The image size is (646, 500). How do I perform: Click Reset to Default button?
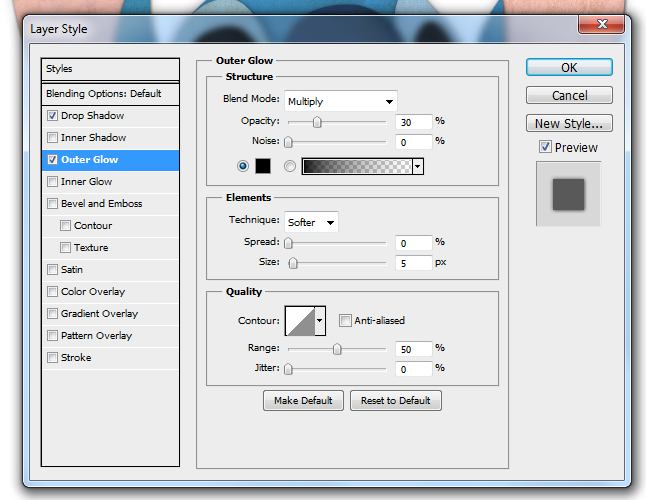click(396, 400)
